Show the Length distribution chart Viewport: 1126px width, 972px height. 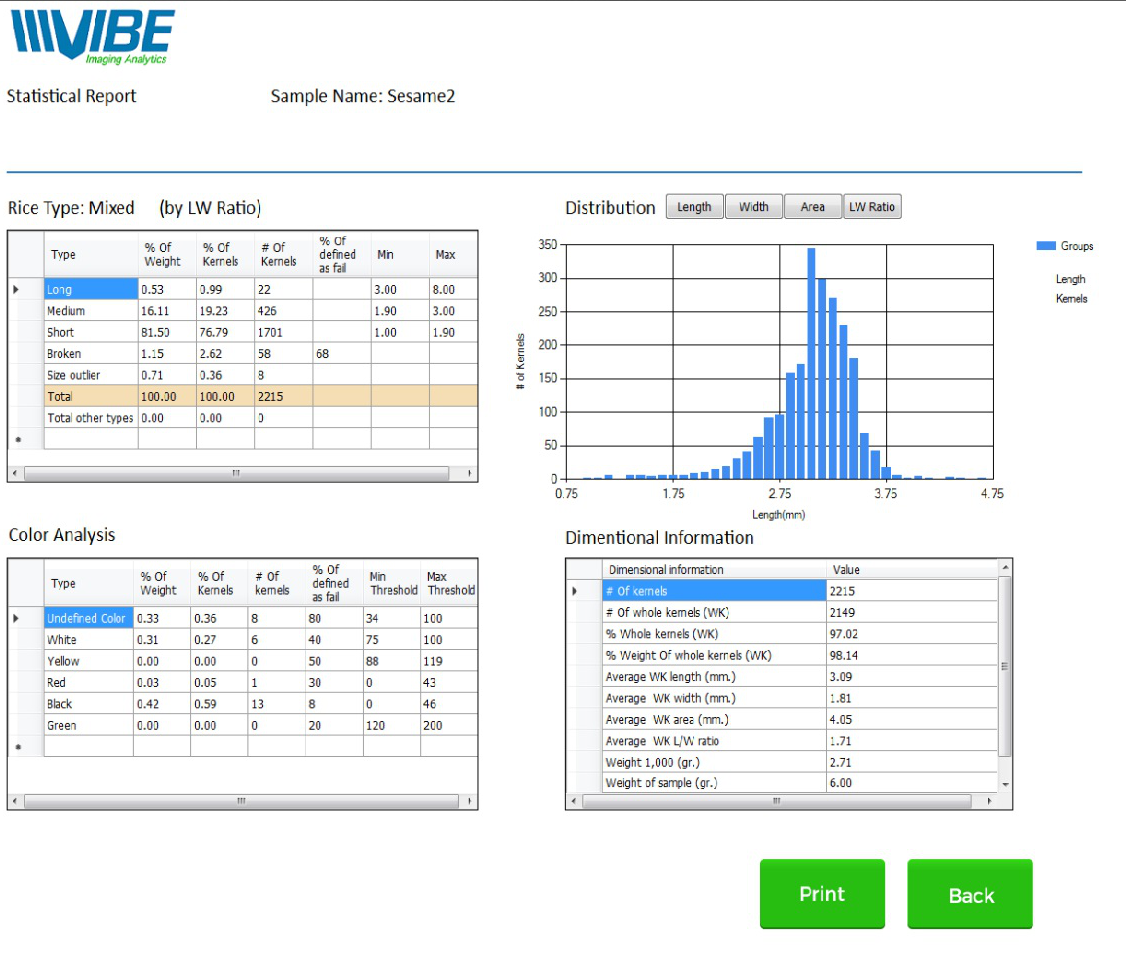pos(694,207)
